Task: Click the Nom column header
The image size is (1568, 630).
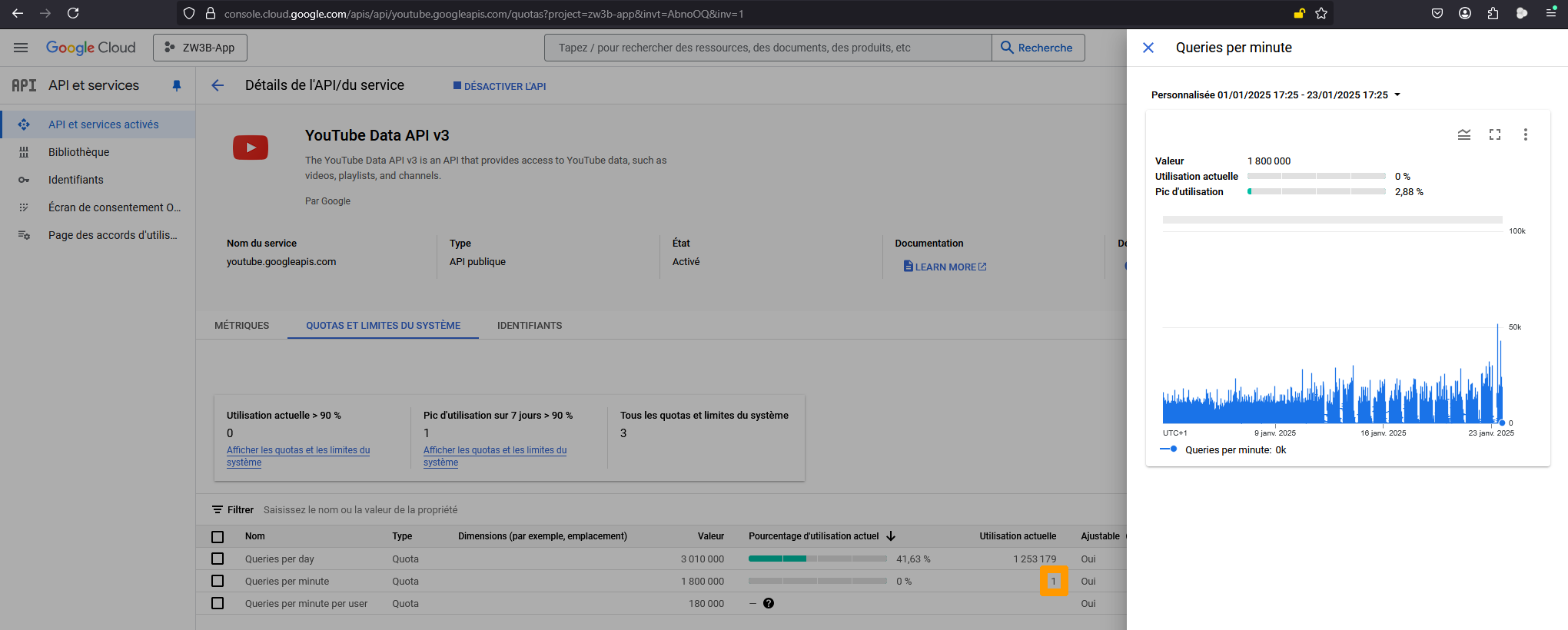Action: point(254,536)
